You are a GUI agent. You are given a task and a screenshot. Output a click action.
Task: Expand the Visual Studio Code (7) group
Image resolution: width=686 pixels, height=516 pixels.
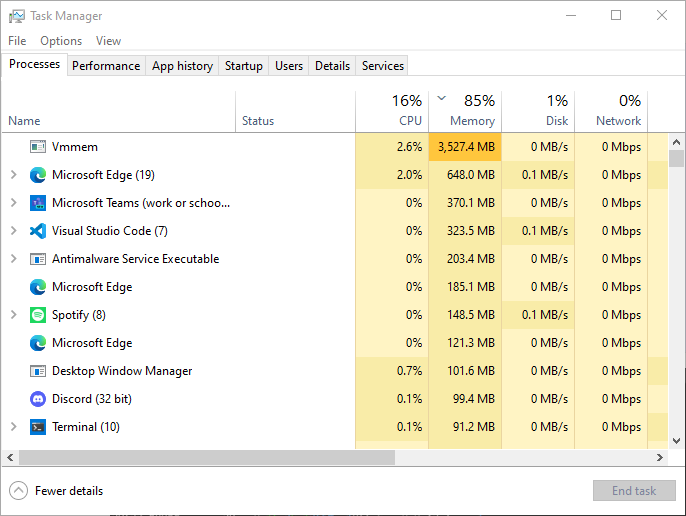(x=14, y=231)
